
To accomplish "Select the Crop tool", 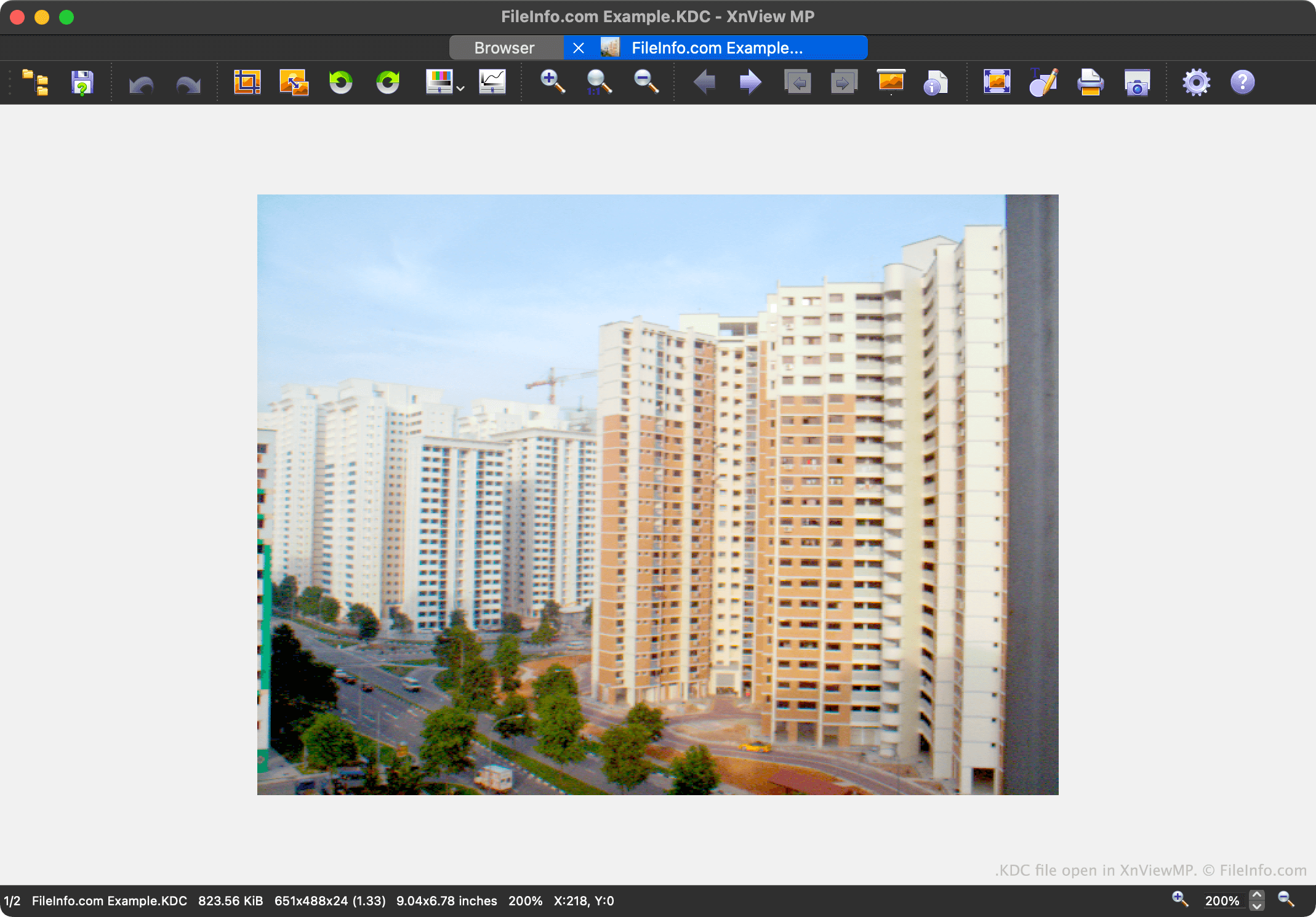I will point(247,82).
